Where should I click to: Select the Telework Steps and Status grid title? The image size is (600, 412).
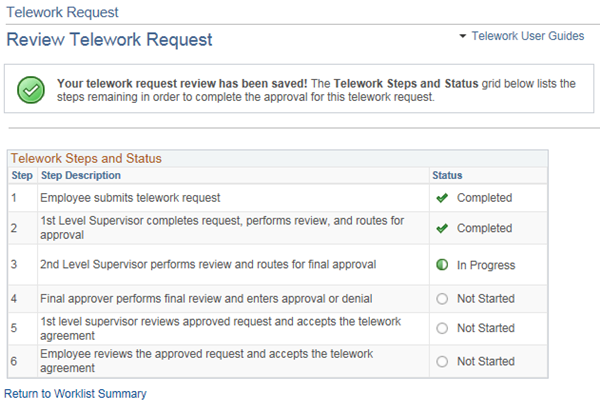tap(86, 158)
